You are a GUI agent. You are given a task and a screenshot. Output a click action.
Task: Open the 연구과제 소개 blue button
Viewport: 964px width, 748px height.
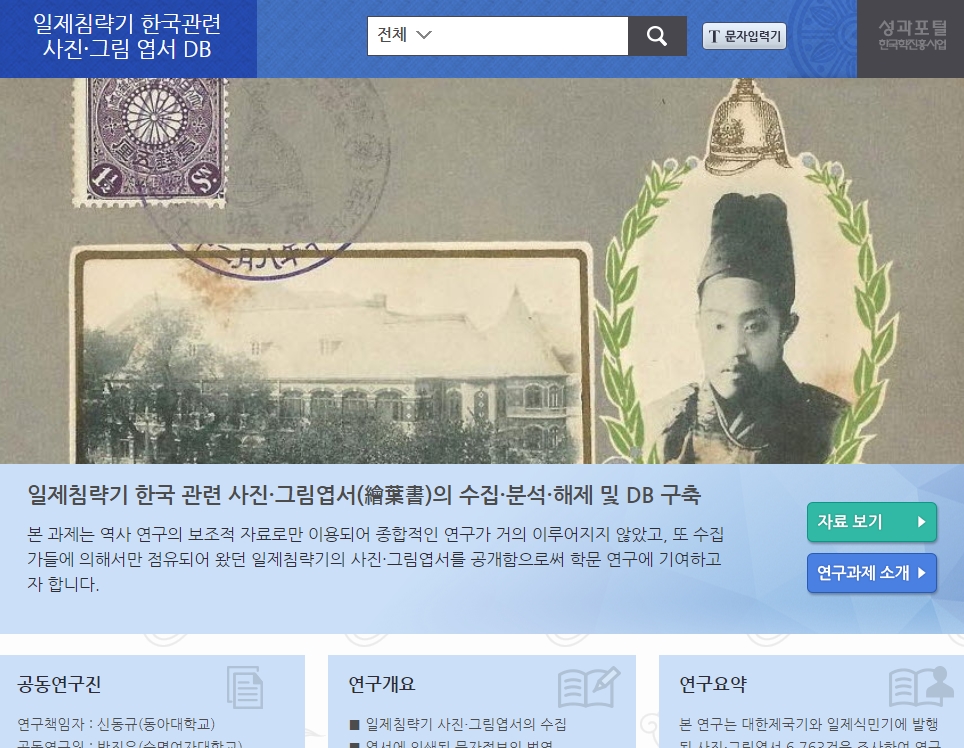pyautogui.click(x=871, y=573)
